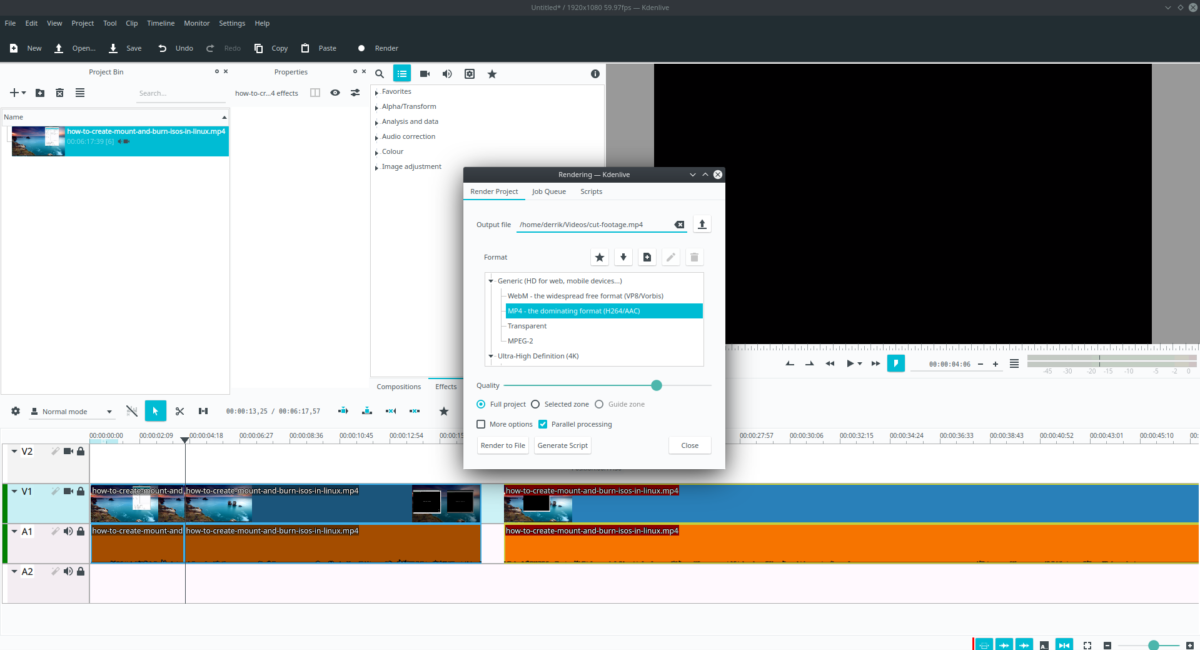The height and width of the screenshot is (650, 1200).
Task: Click the delete trash icon in Project Bin
Action: (x=60, y=93)
